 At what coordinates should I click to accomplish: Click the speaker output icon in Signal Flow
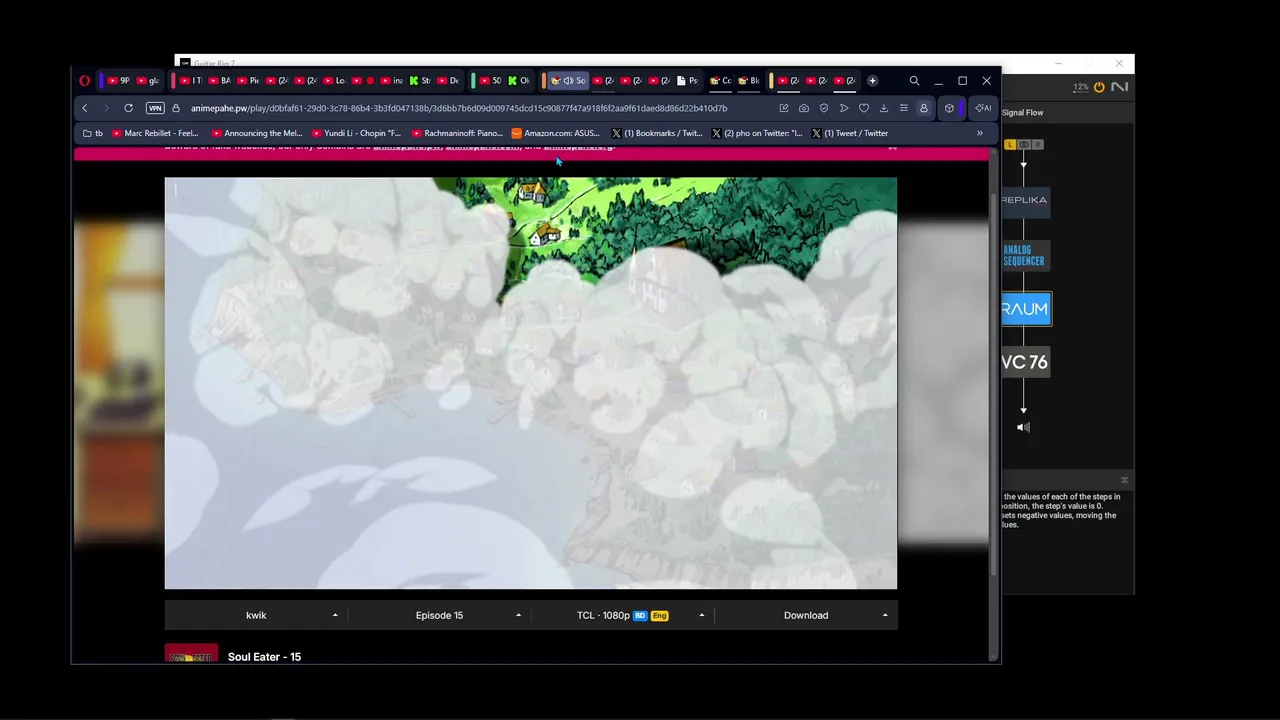[x=1023, y=427]
